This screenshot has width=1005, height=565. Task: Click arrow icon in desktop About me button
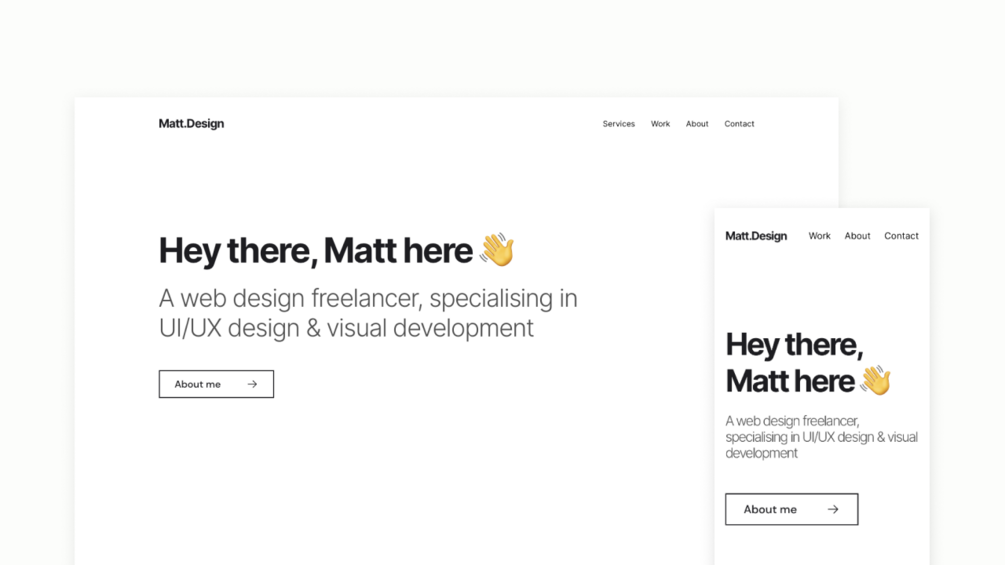point(253,384)
